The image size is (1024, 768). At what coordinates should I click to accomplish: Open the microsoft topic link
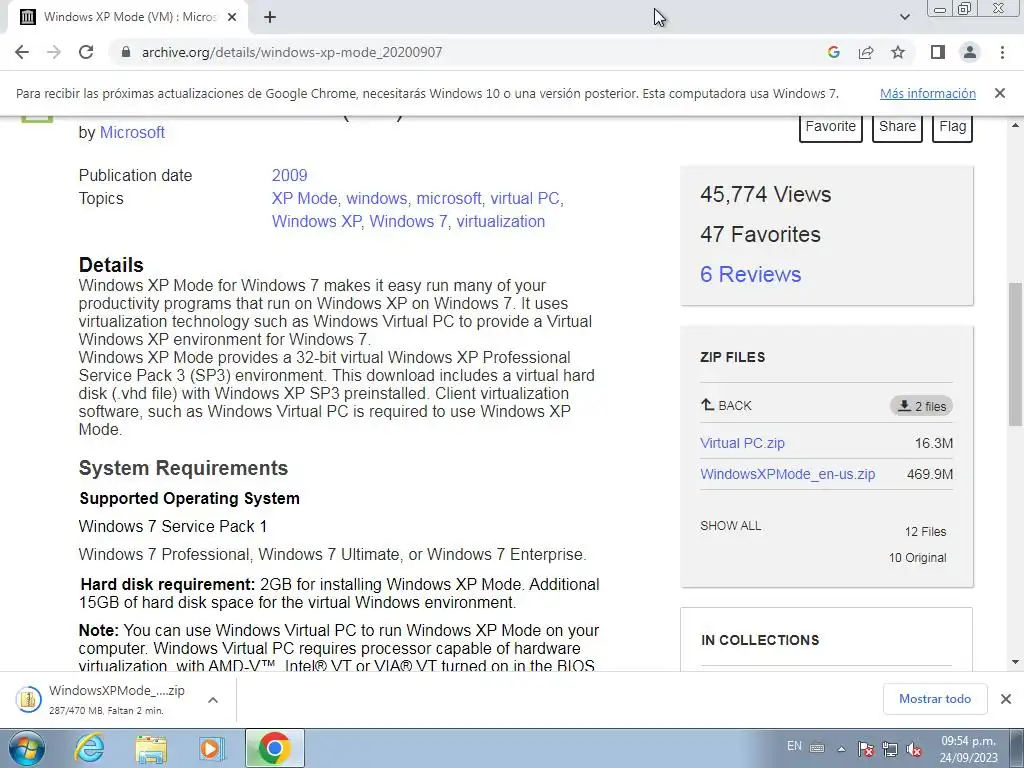[x=449, y=199]
